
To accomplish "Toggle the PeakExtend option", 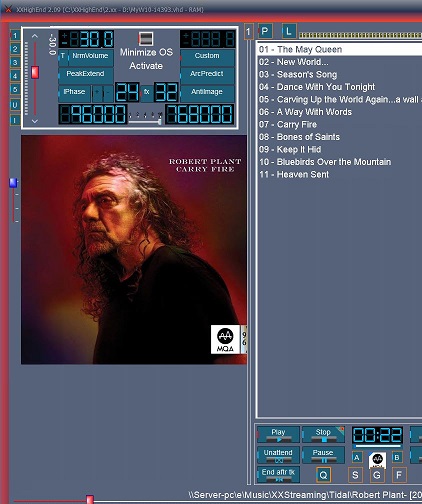I will pos(86,74).
